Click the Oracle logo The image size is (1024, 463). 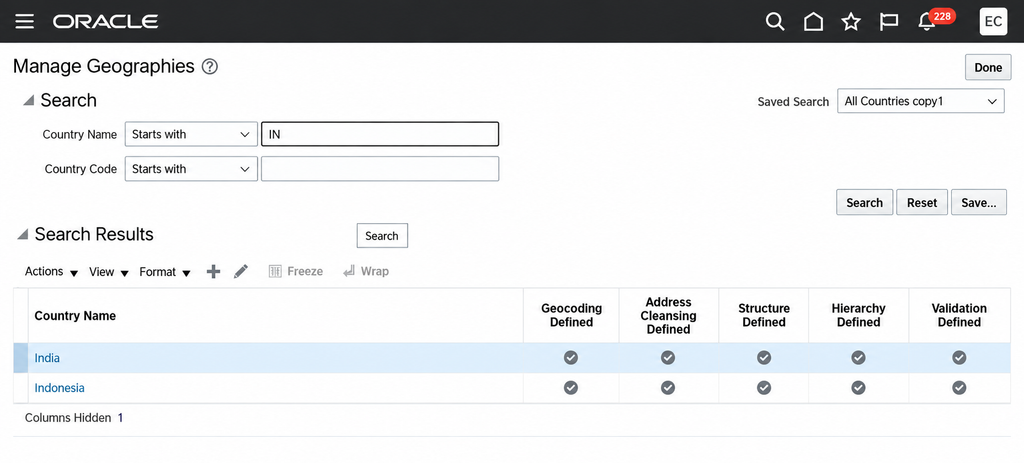pos(106,22)
